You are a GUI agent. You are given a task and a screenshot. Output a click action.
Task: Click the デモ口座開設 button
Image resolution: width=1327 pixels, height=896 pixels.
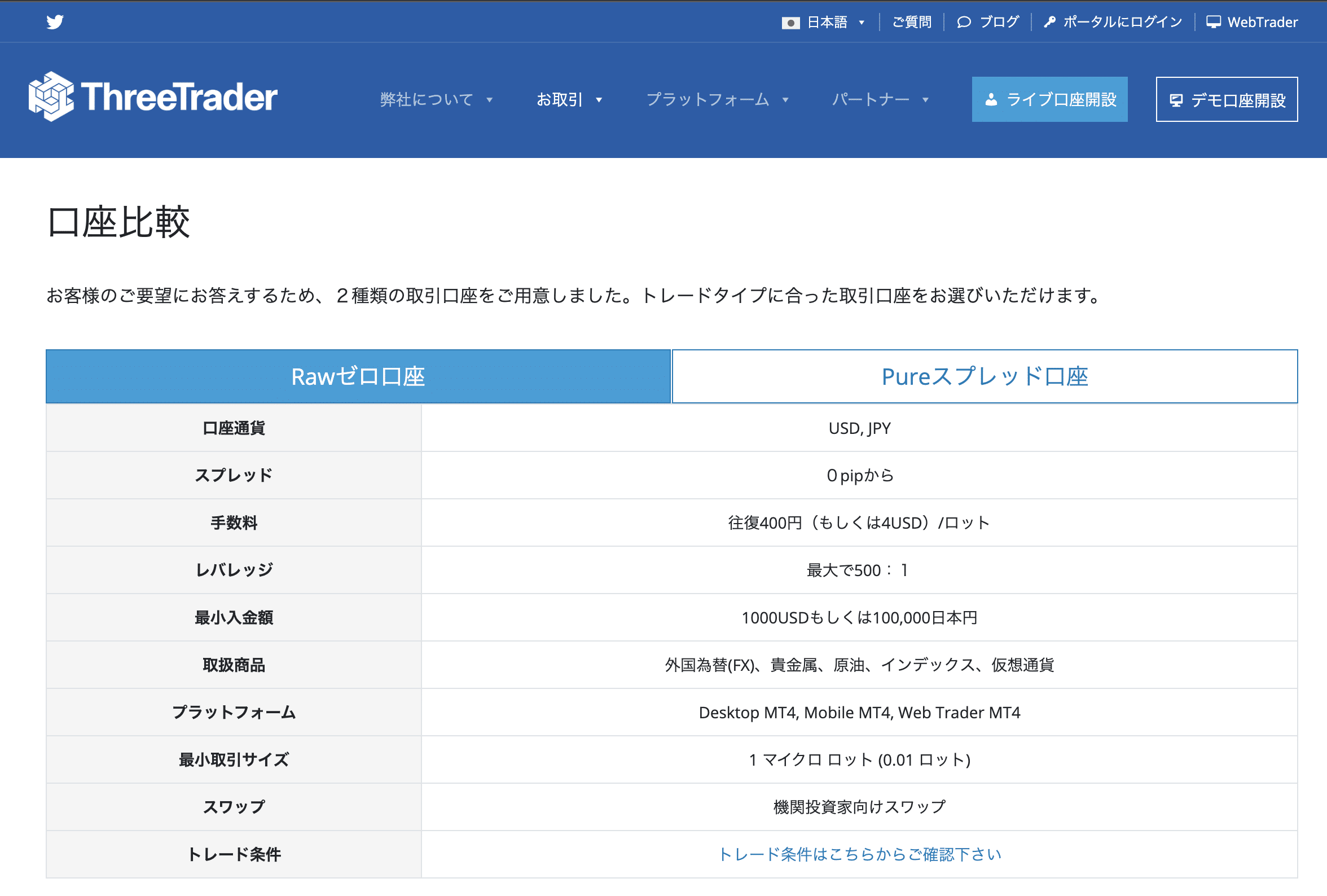coord(1227,99)
